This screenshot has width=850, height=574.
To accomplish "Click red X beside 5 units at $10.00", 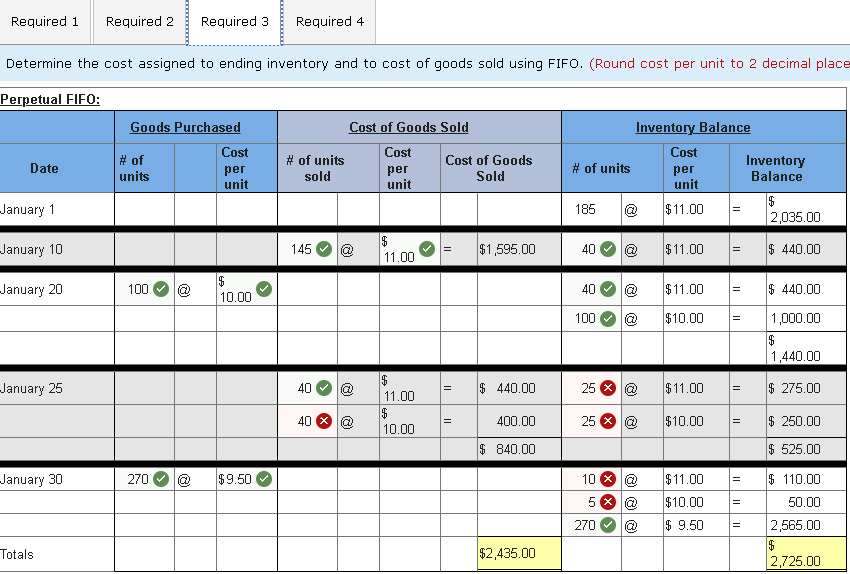I will click(608, 502).
